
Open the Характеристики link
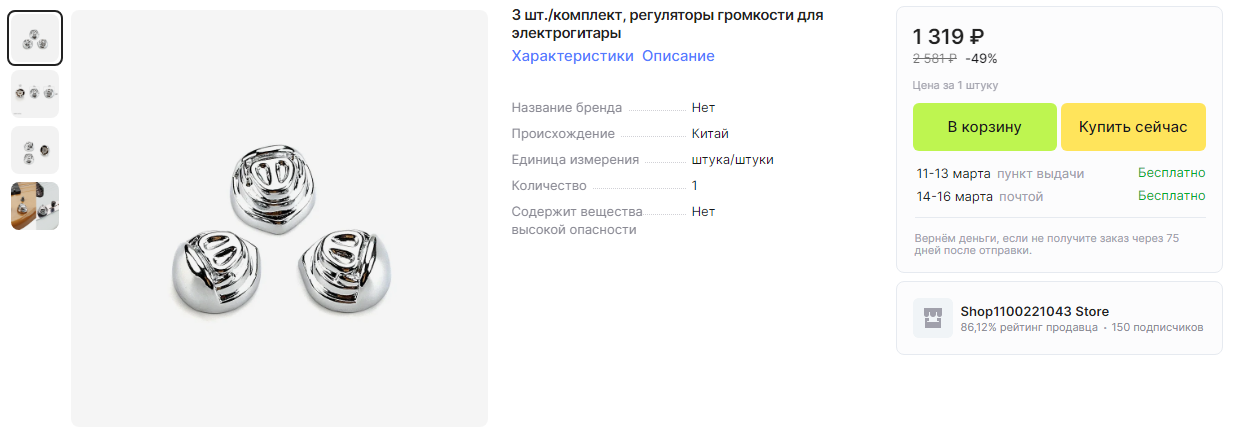tap(573, 56)
